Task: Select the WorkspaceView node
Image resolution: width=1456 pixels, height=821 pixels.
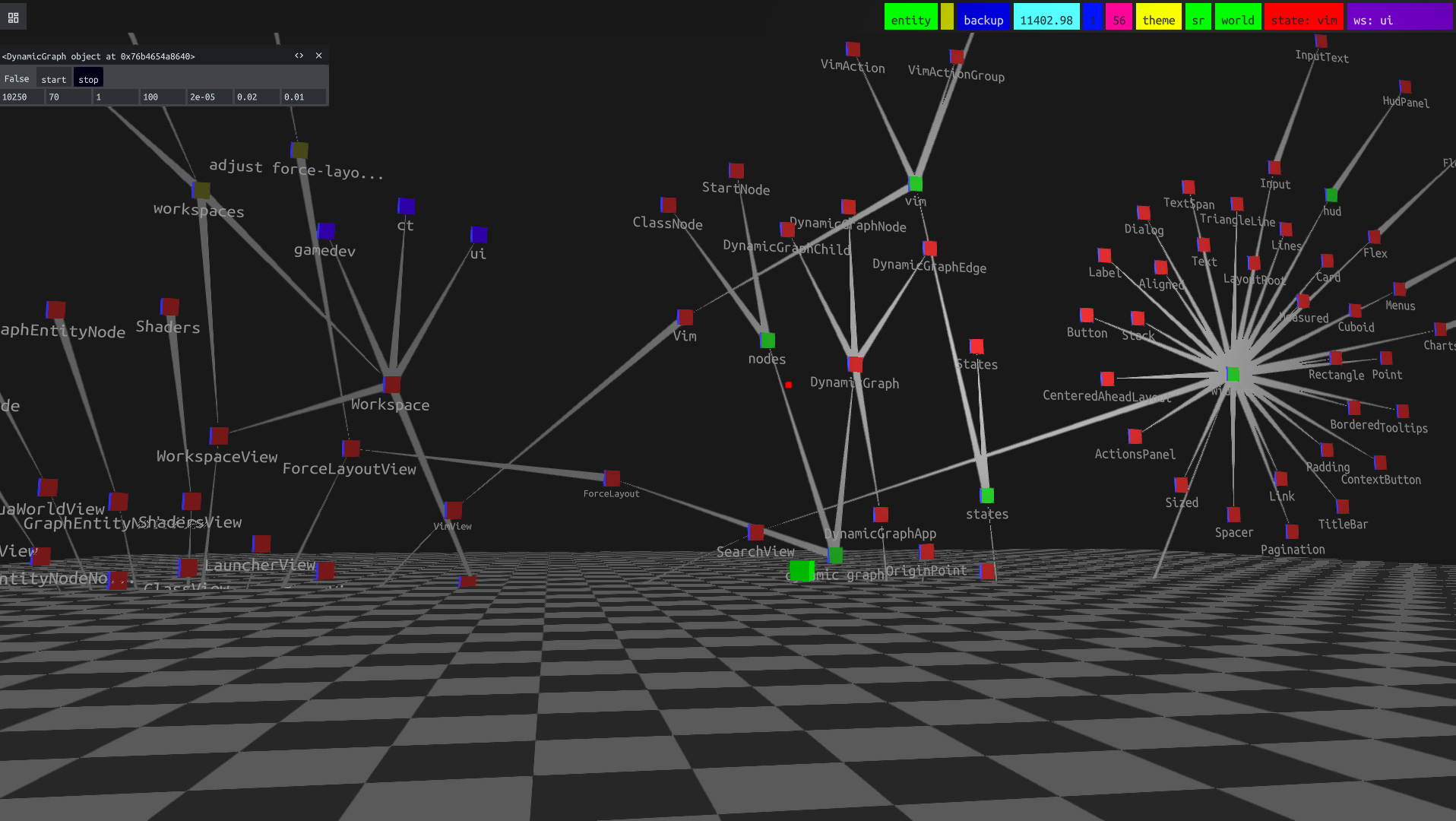Action: (219, 435)
